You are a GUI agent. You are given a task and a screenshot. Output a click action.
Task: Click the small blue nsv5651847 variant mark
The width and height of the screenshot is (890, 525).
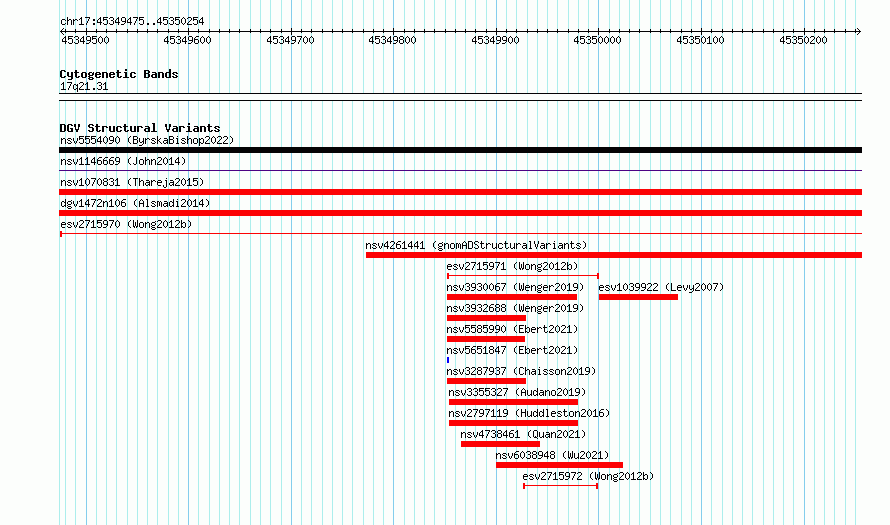(448, 360)
